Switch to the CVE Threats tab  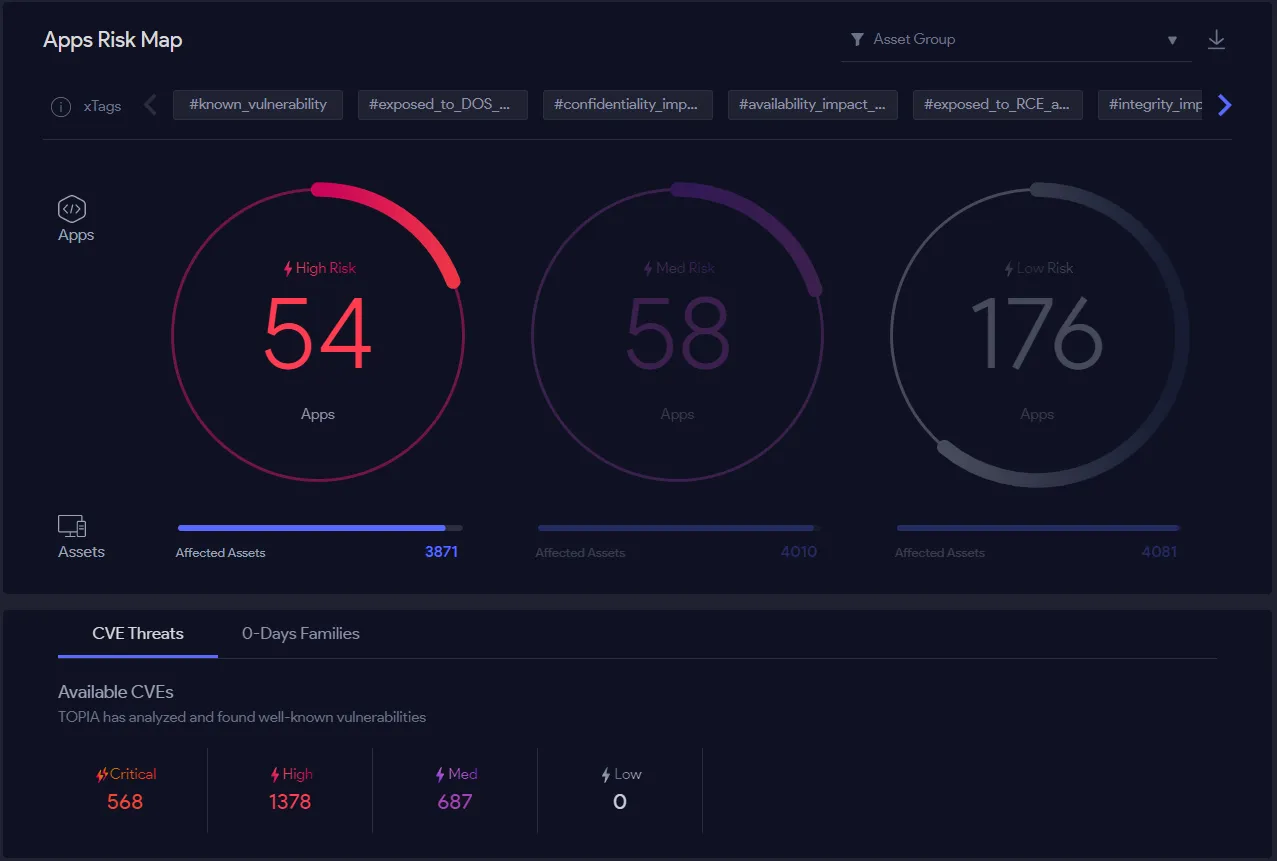point(138,633)
